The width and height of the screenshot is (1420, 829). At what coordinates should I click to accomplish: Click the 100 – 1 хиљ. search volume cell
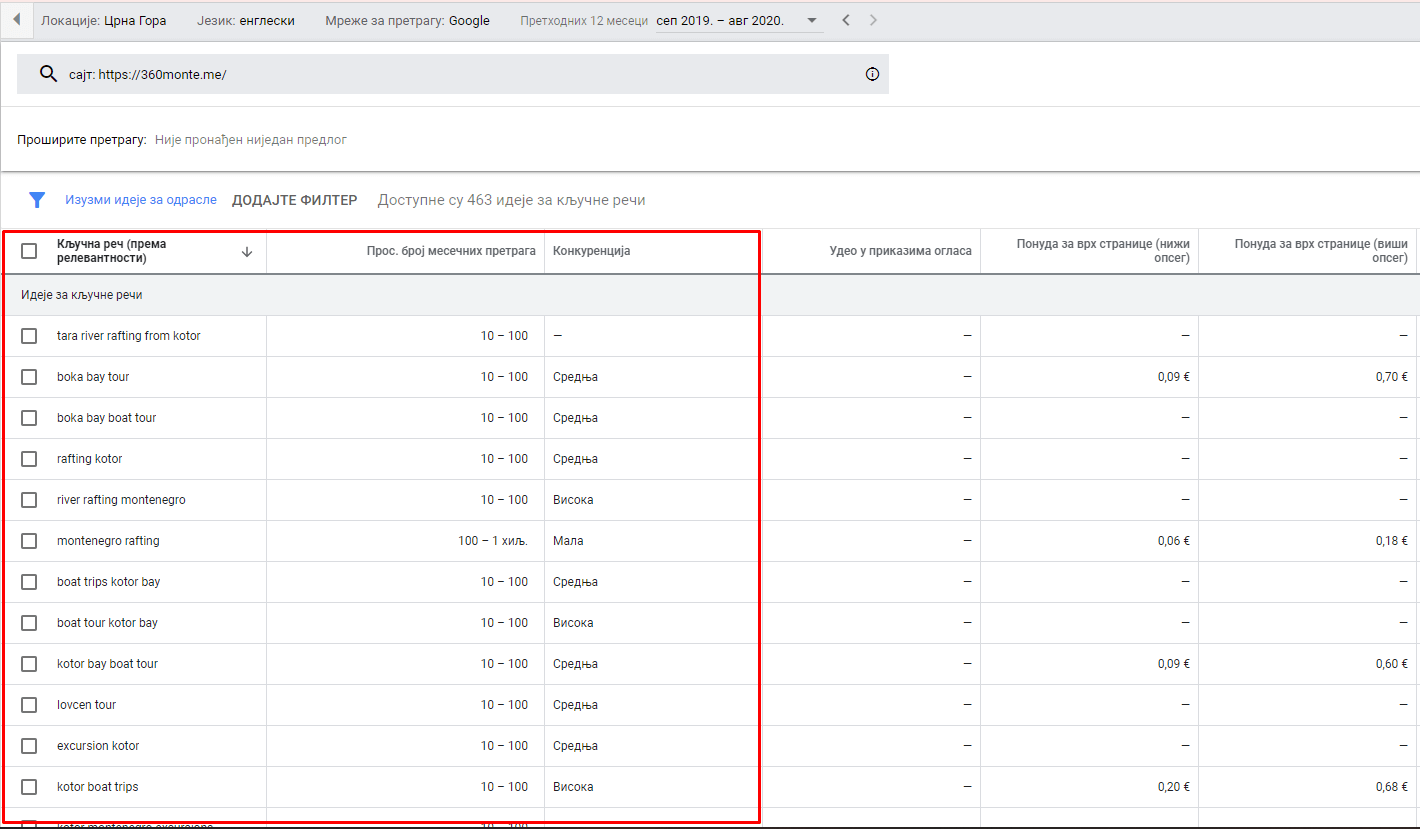click(493, 541)
